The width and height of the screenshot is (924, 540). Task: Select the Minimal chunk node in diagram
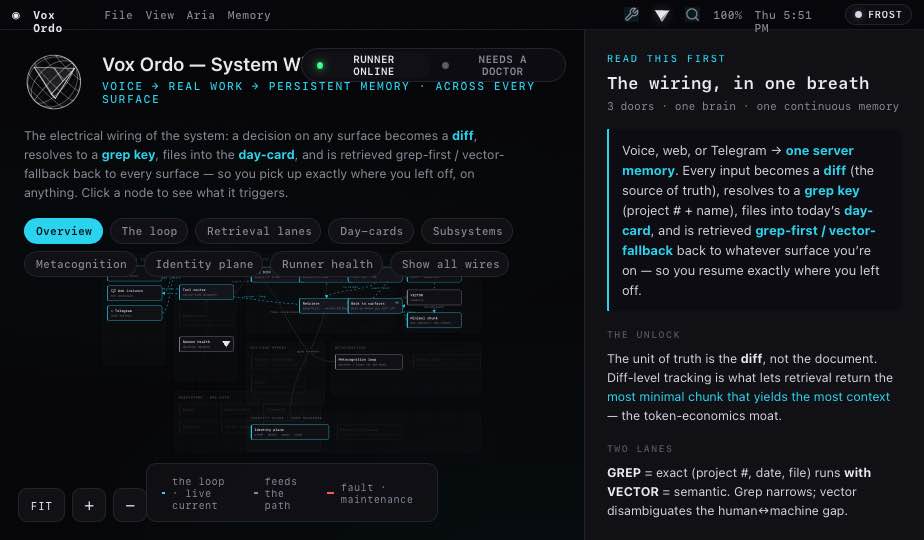434,320
